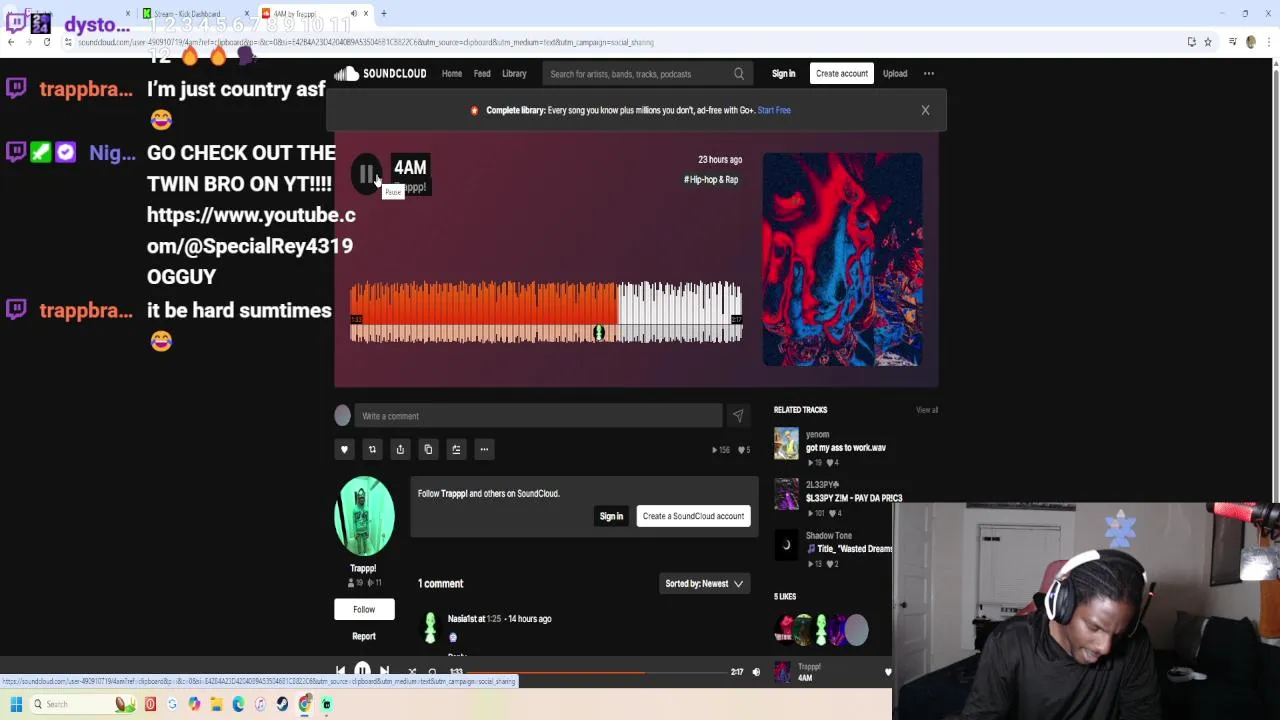Open the 4AM track artwork
This screenshot has width=1280, height=720.
pyautogui.click(x=842, y=259)
